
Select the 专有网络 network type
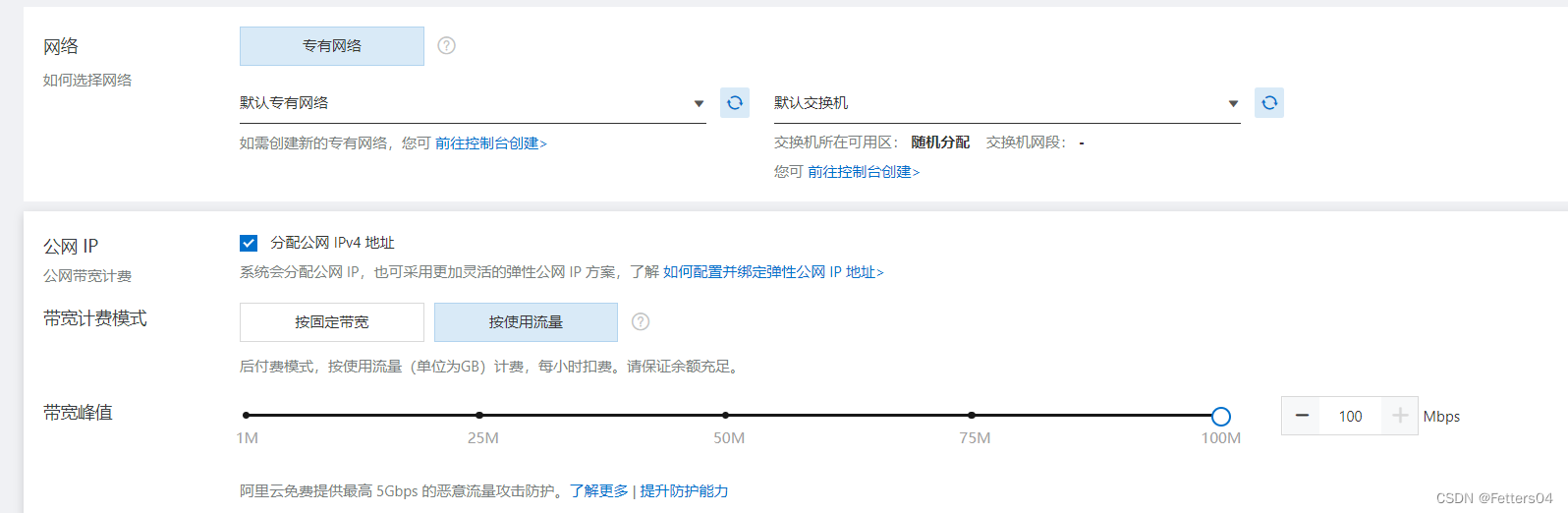coord(332,46)
